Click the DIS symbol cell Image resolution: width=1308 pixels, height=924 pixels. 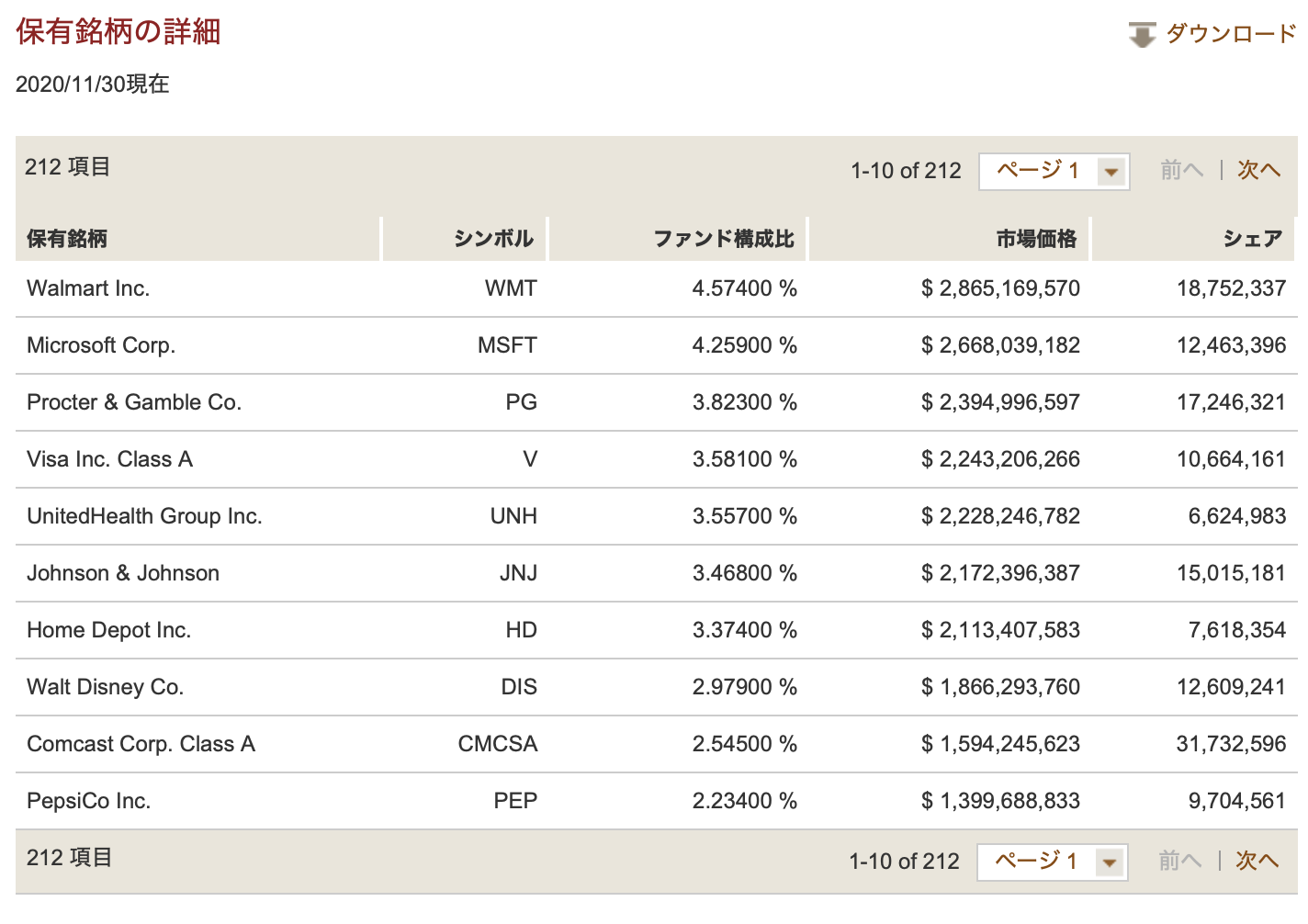coord(519,687)
